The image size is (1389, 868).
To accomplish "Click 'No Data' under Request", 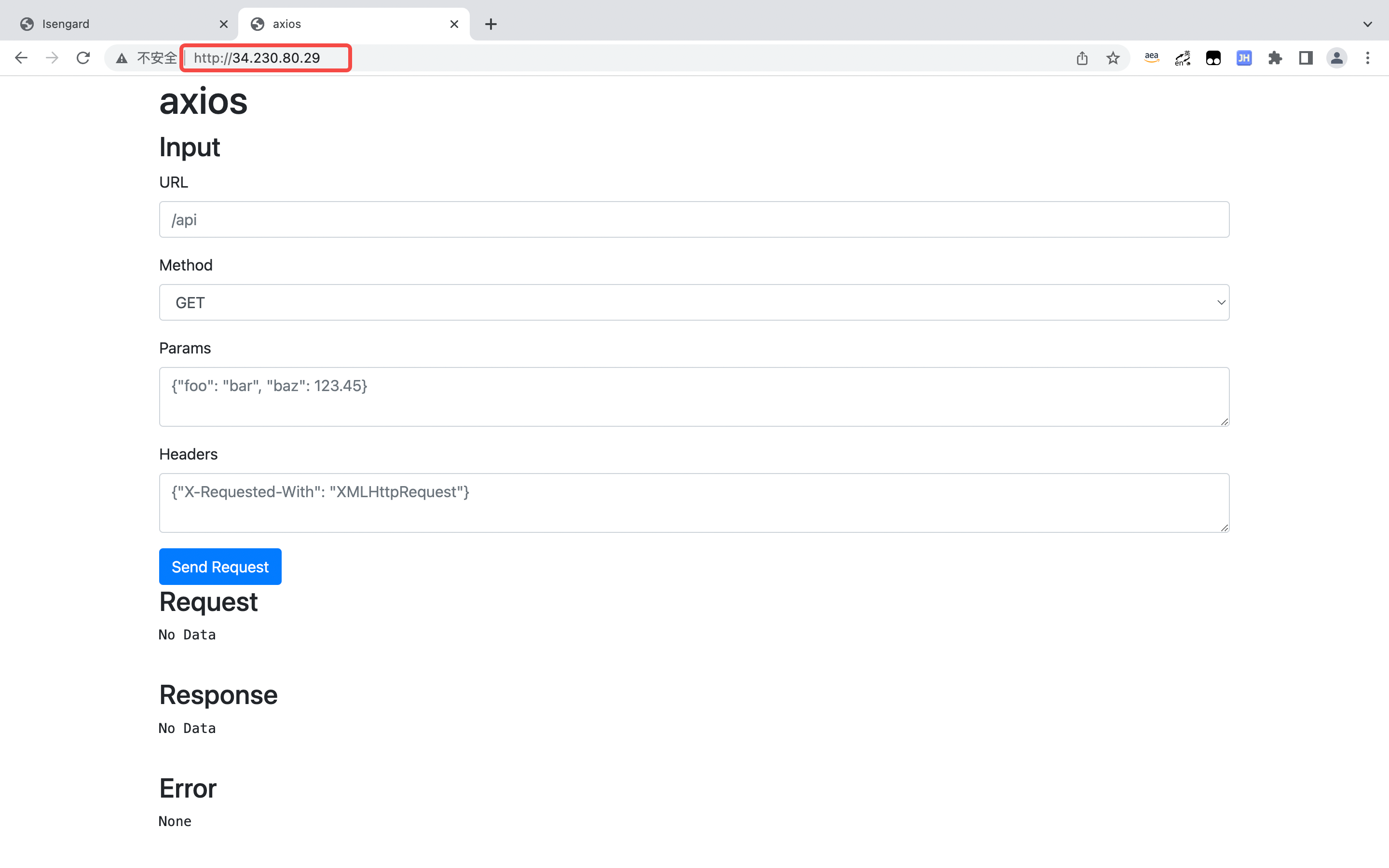I will tap(187, 635).
